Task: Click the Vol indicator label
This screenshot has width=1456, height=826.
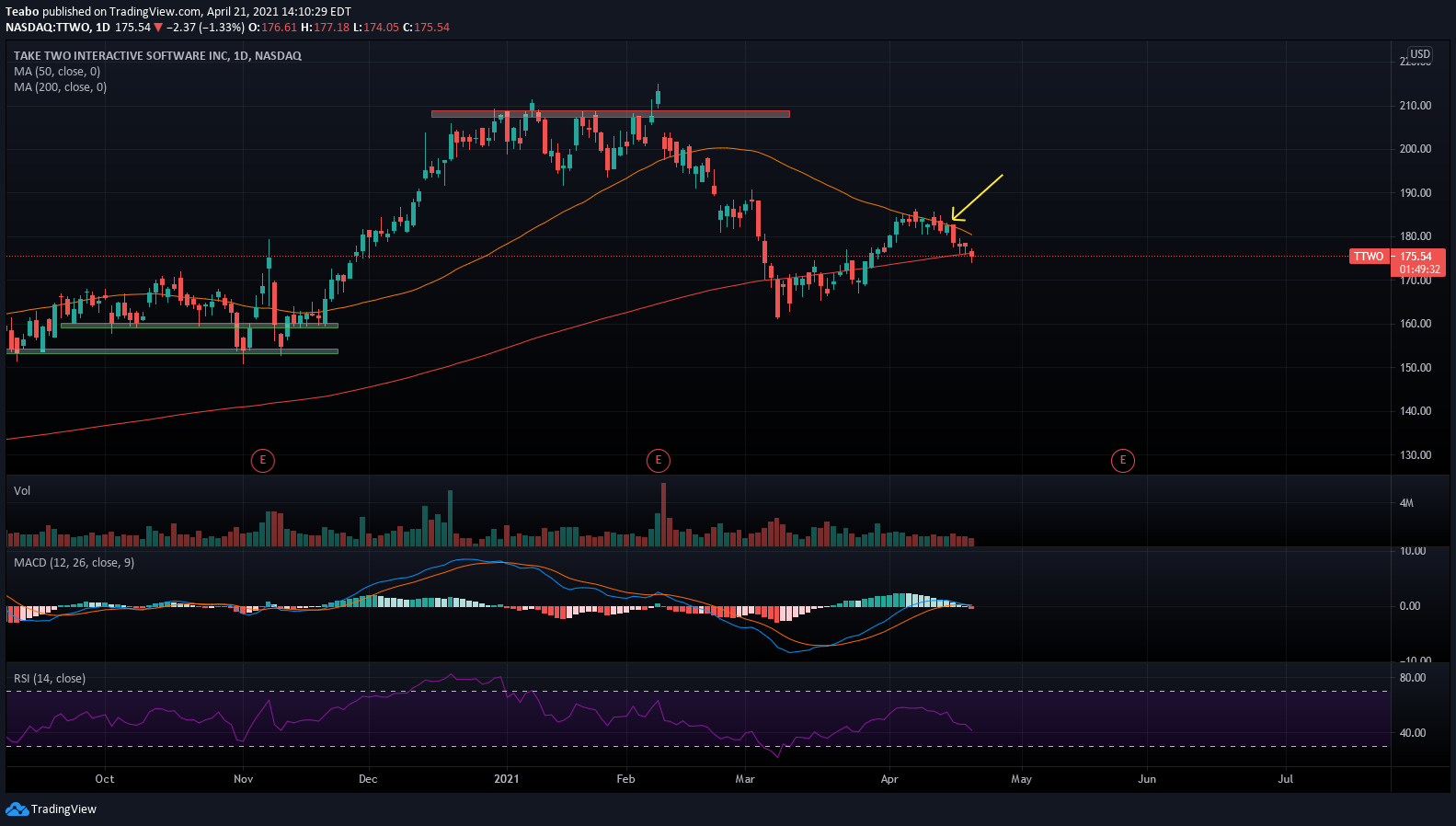Action: click(22, 490)
